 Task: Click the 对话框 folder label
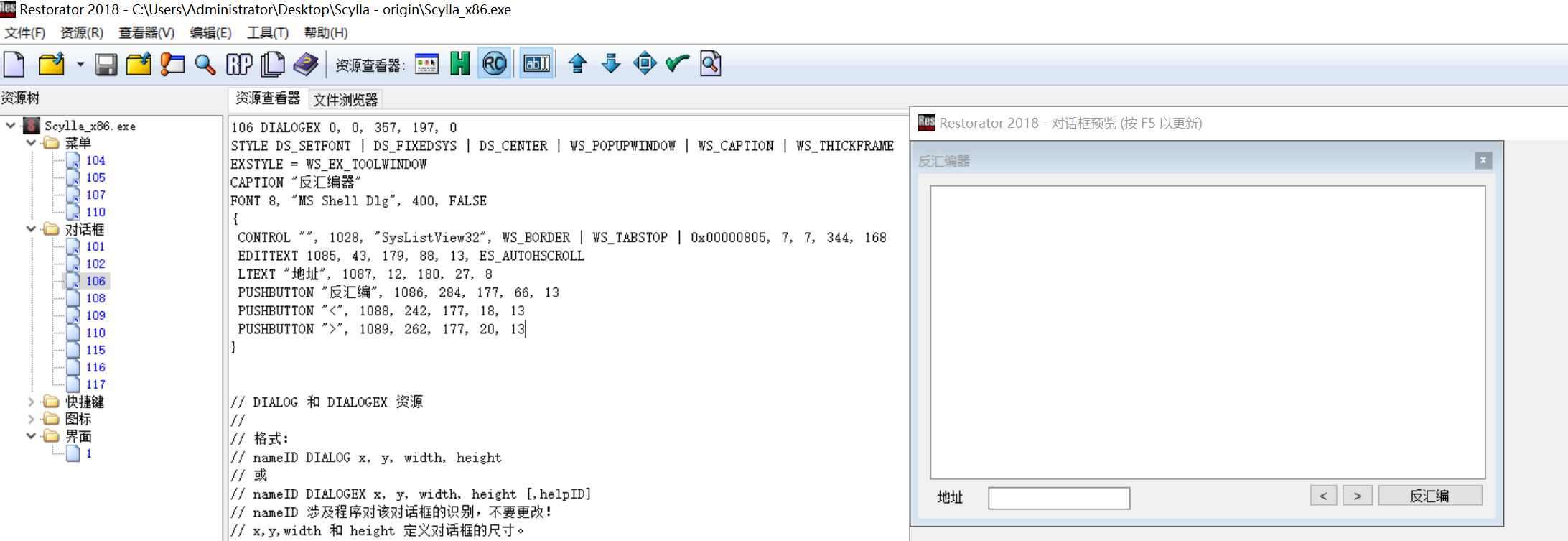[85, 229]
